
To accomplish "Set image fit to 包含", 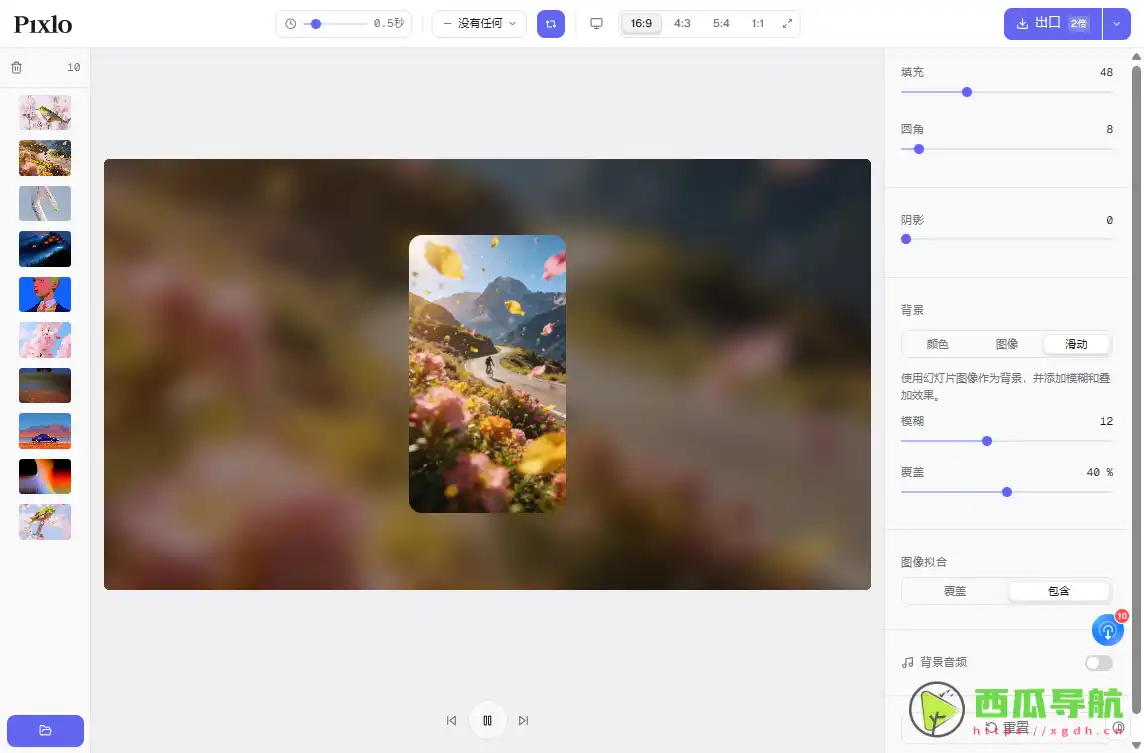I will click(1059, 591).
